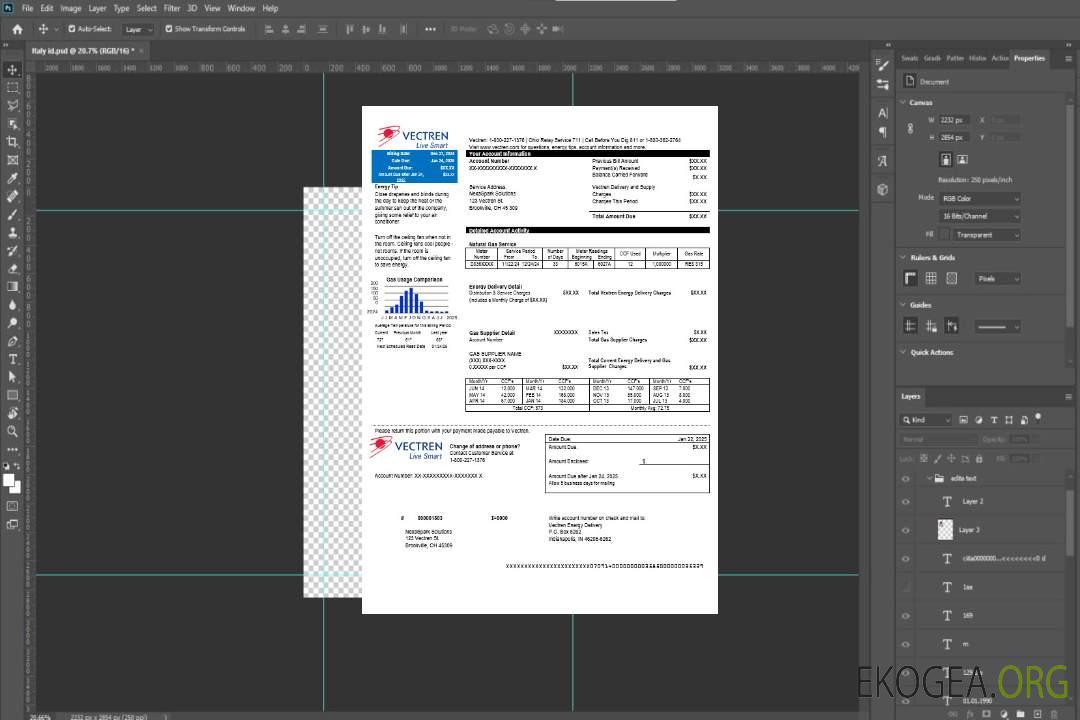
Task: Select the Eyedropper tool
Action: tap(12, 178)
